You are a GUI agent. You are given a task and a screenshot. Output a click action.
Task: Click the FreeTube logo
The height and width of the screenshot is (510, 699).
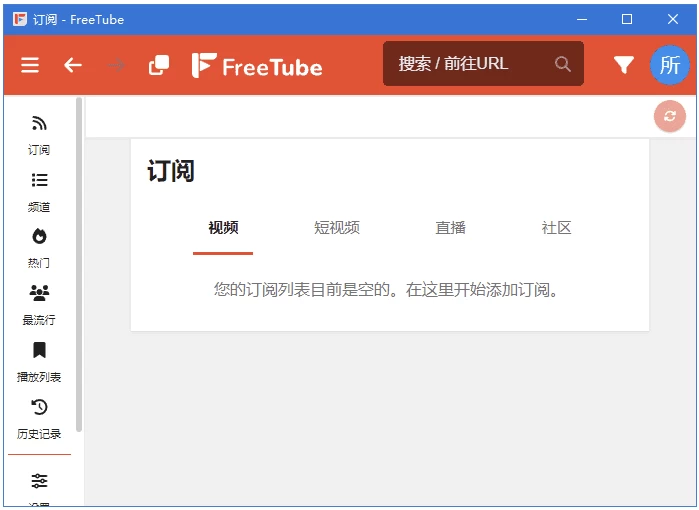257,66
